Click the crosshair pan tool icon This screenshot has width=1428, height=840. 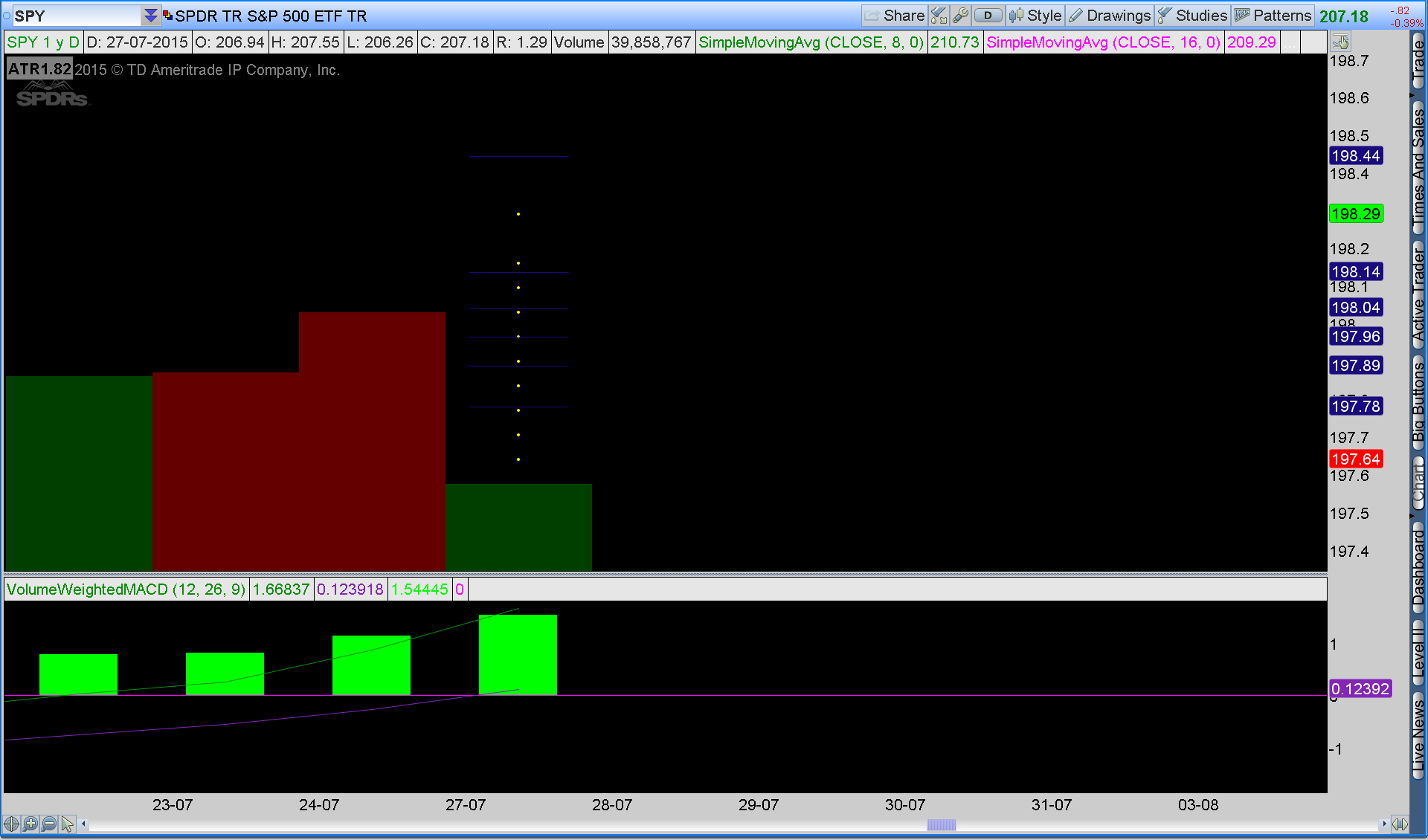[11, 824]
